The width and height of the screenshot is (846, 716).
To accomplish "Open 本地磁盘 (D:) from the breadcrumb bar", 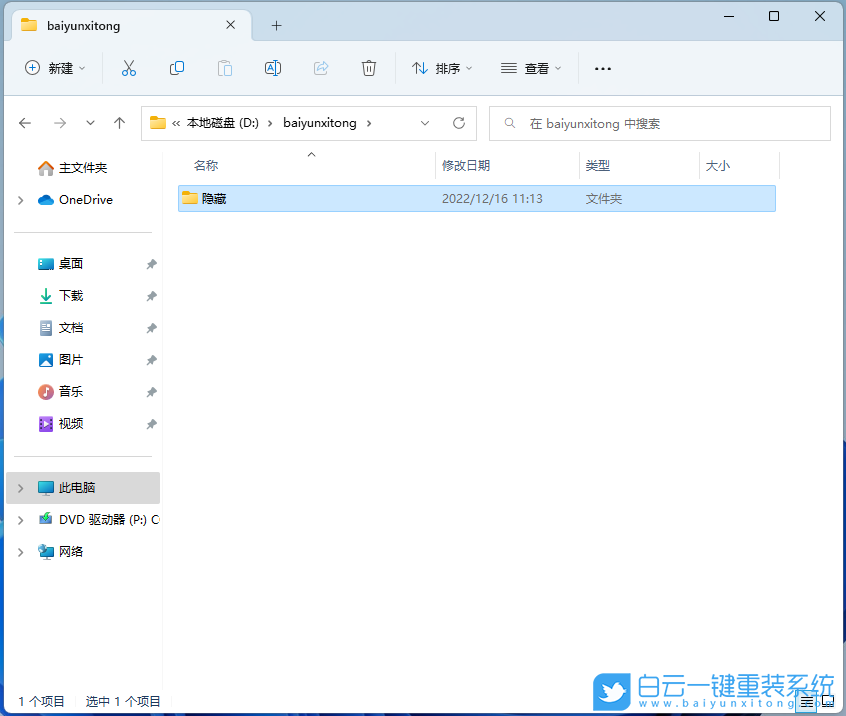I will (x=222, y=122).
